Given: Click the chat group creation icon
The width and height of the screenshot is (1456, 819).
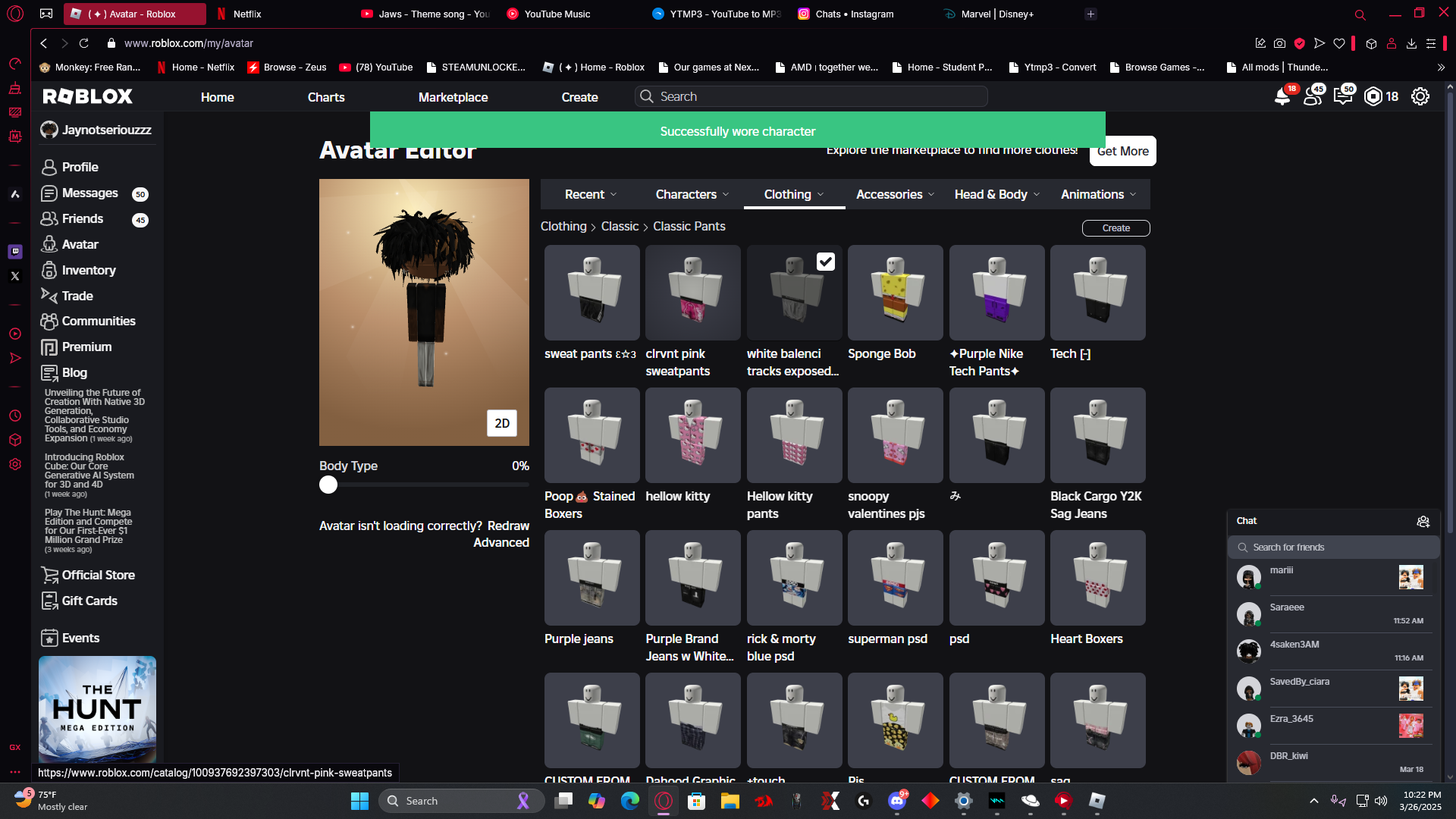Looking at the screenshot, I should click(x=1423, y=521).
